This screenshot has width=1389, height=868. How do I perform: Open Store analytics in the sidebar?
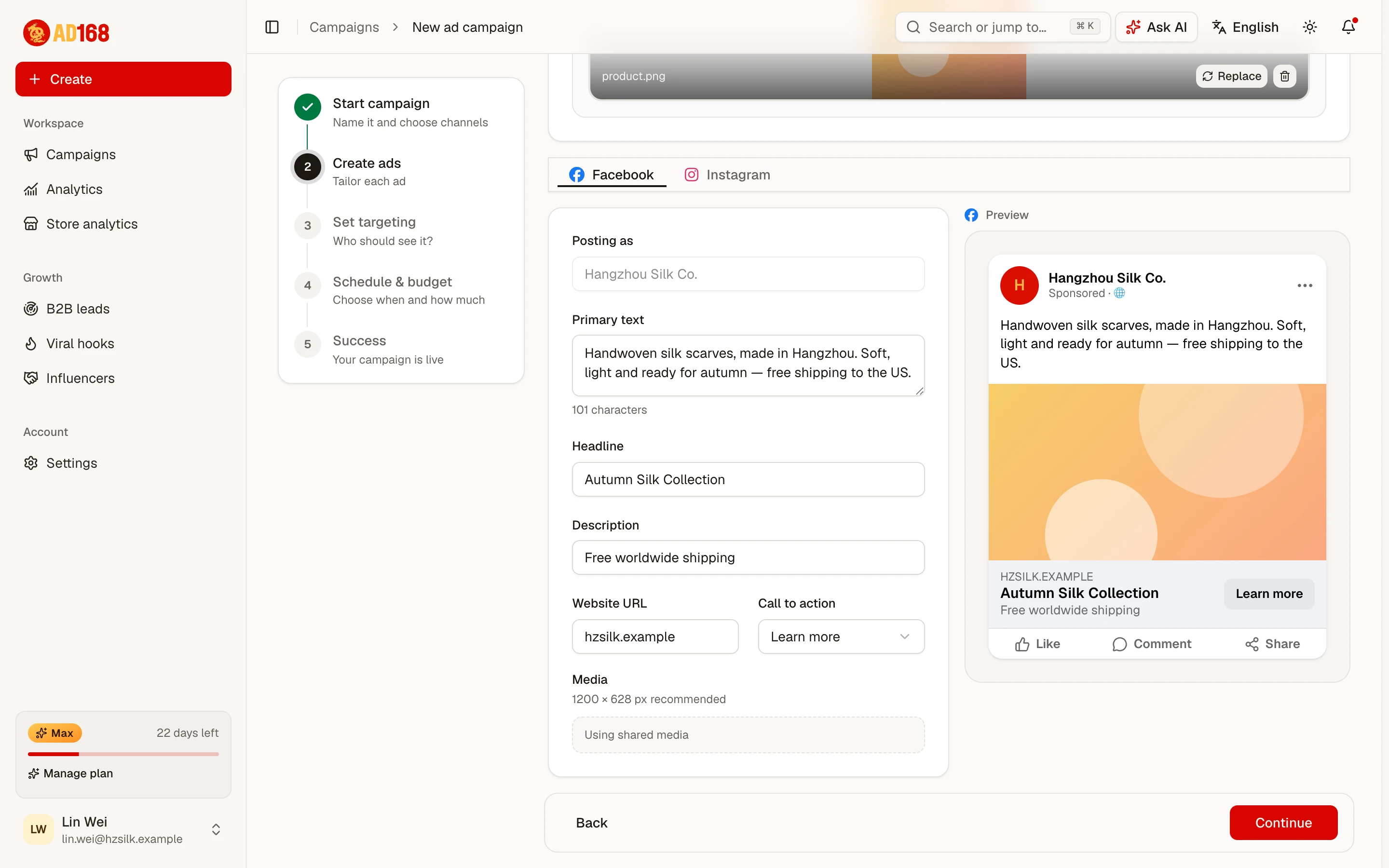(123, 224)
